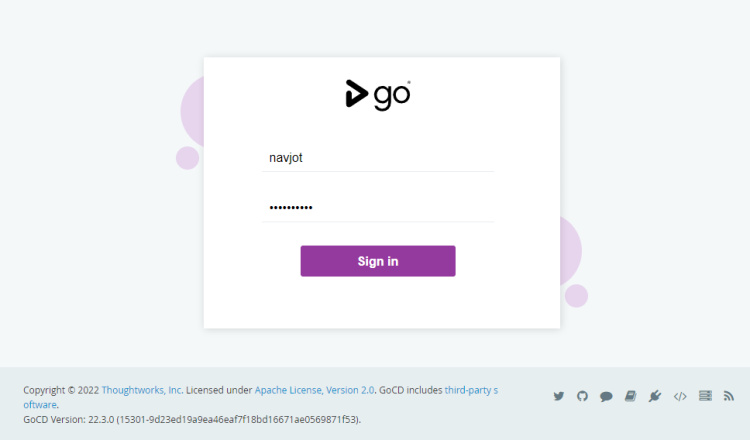Open the GitHub icon link in footer
The width and height of the screenshot is (750, 440).
point(583,396)
